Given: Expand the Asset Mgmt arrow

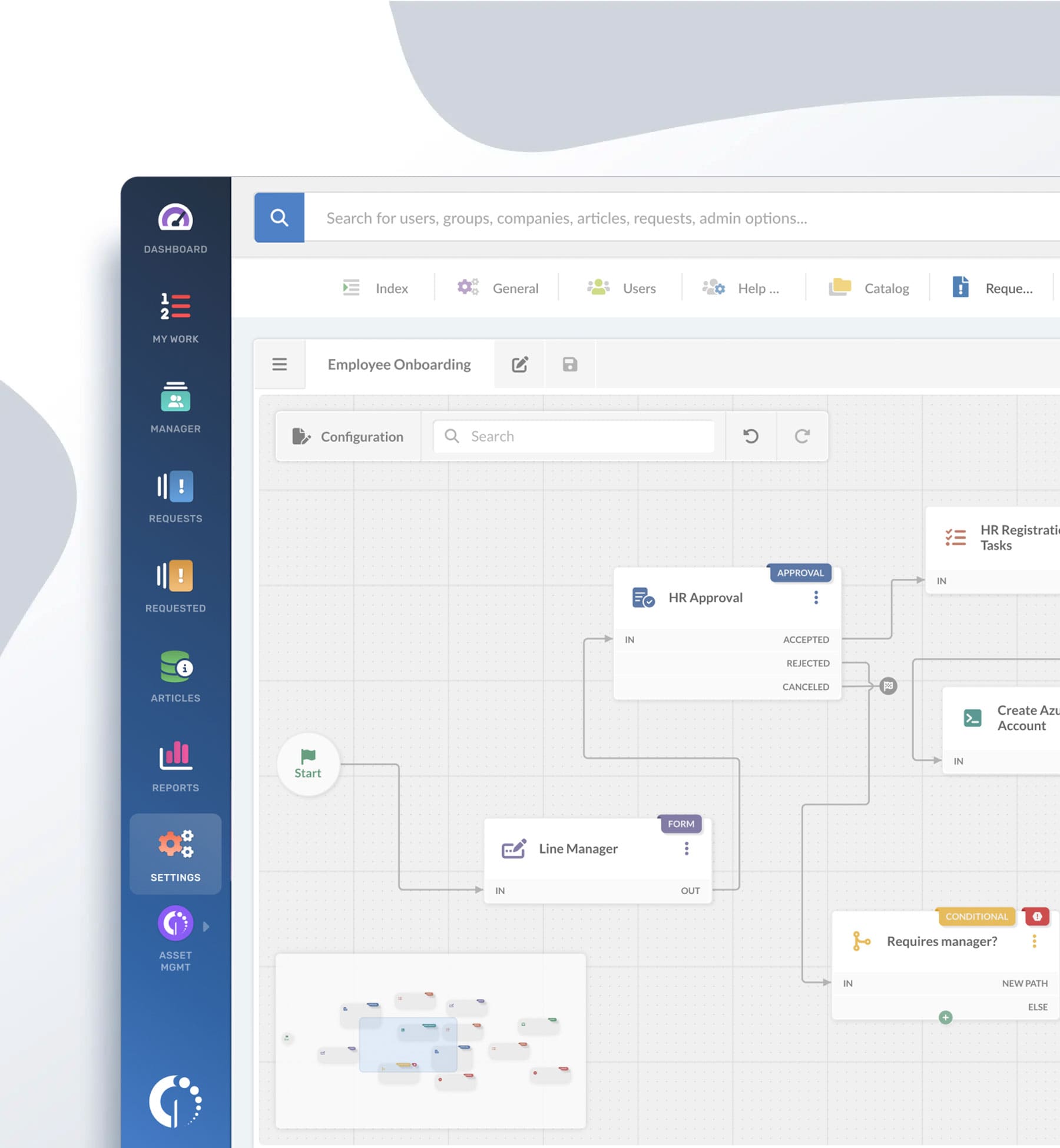Looking at the screenshot, I should coord(206,927).
